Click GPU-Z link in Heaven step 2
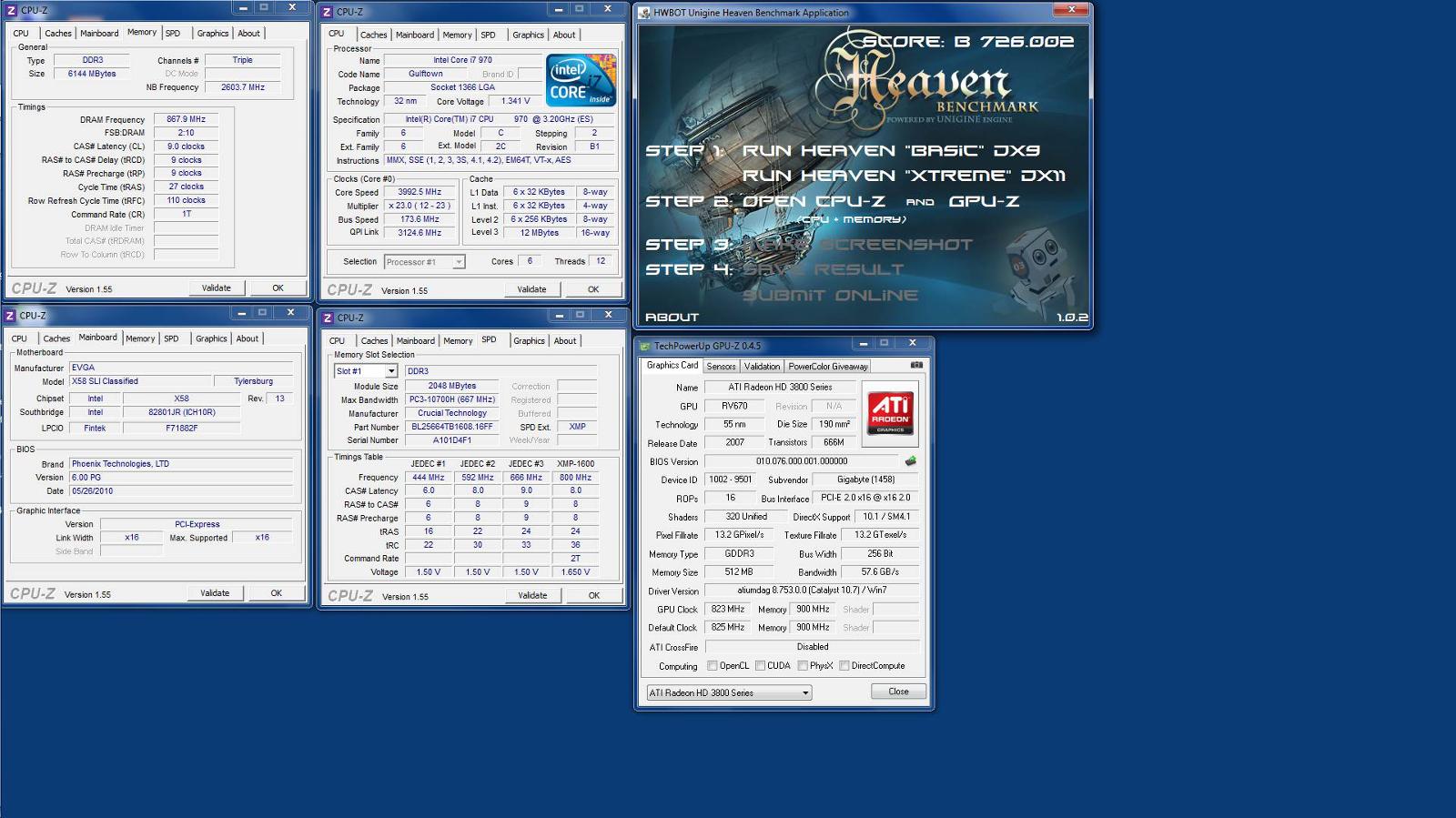1456x818 pixels. [984, 201]
